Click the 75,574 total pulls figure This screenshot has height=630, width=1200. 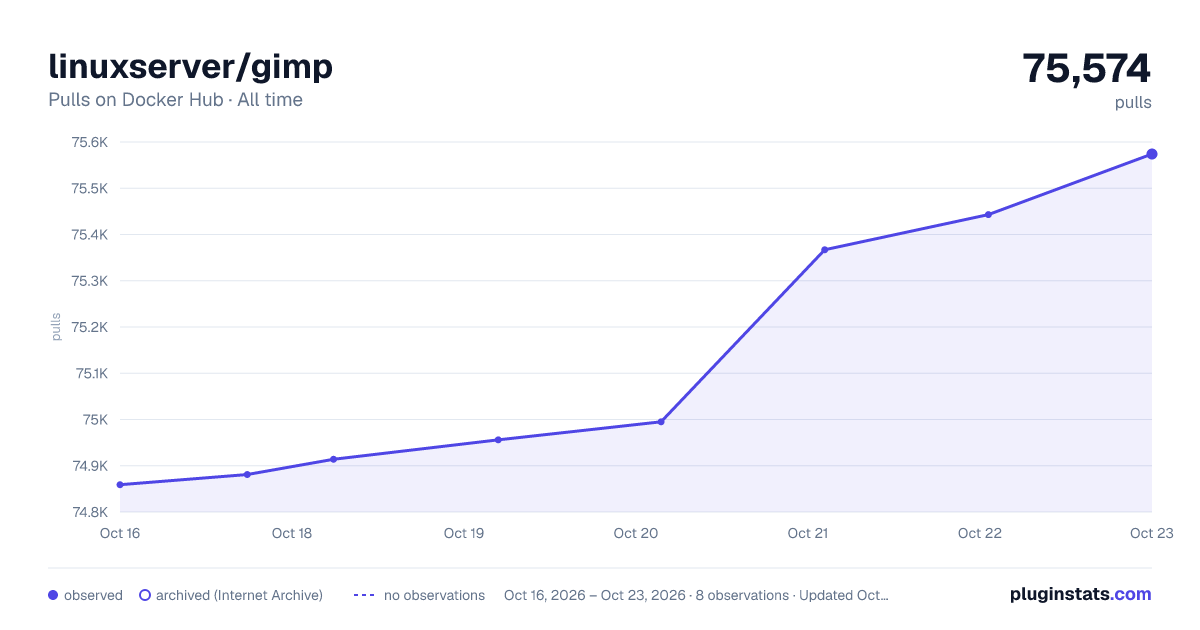pos(1087,69)
